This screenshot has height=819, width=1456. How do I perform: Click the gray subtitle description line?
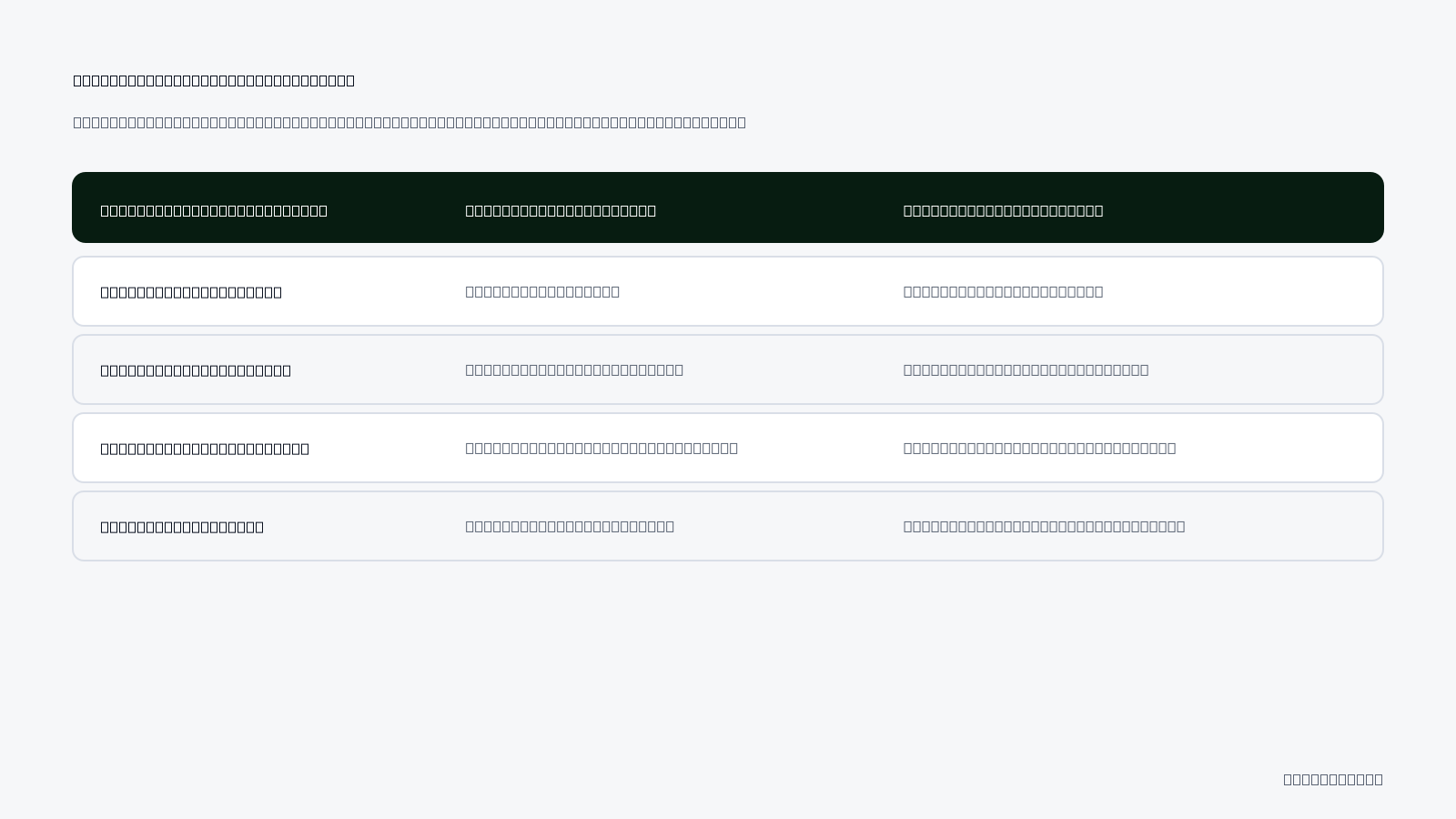point(409,122)
